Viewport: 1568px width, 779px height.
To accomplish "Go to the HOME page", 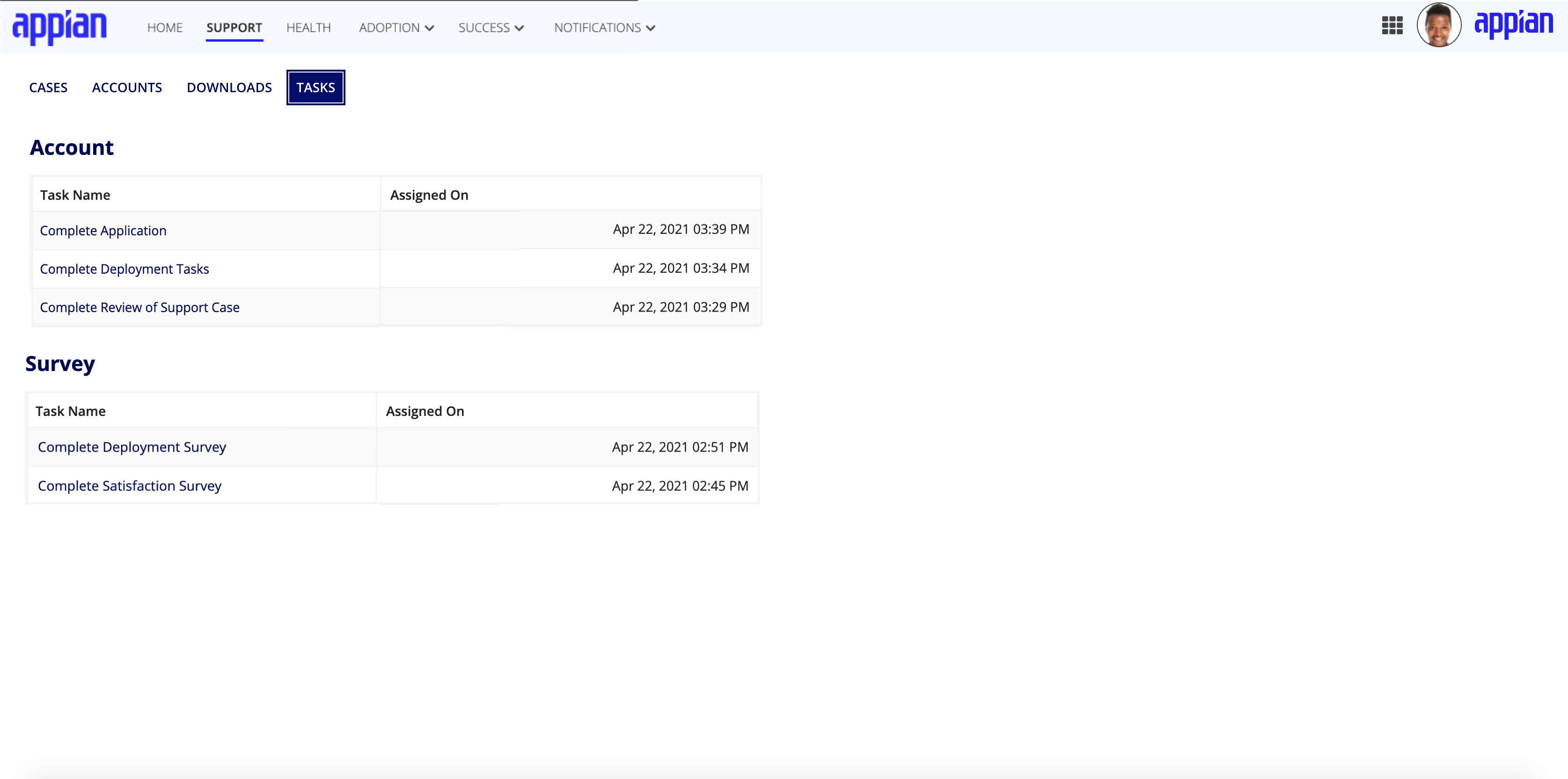I will (x=165, y=28).
